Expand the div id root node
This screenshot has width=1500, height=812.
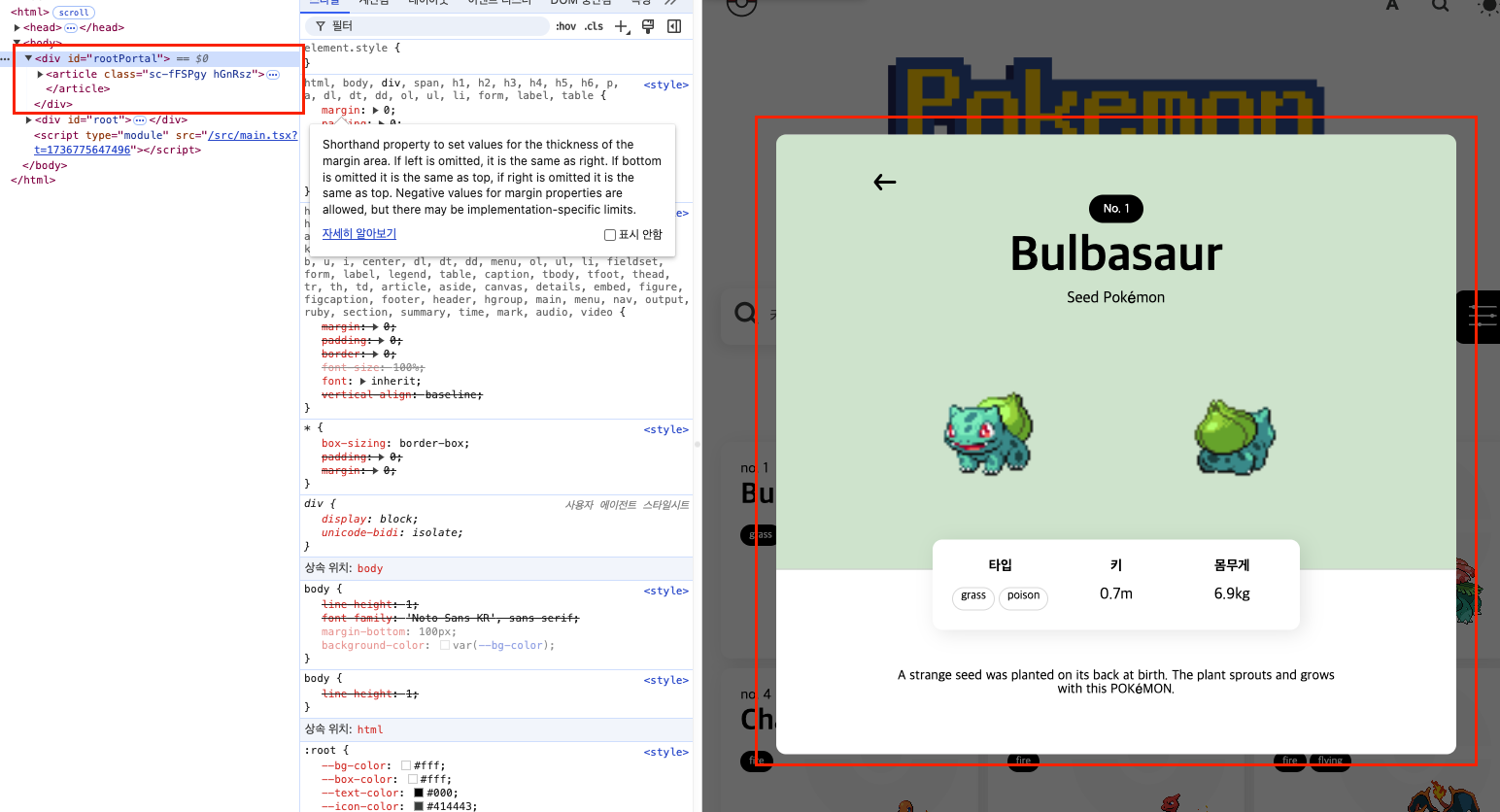[28, 120]
